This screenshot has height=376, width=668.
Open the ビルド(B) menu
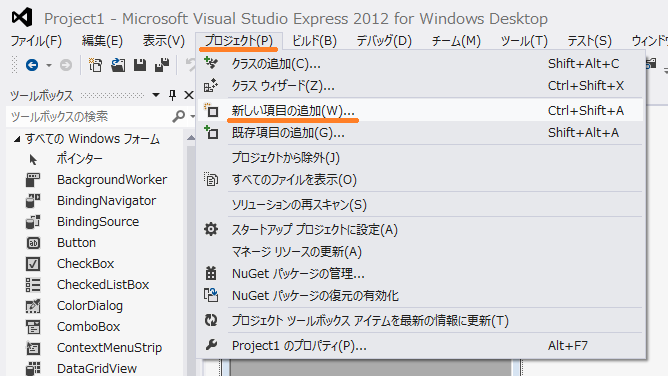tap(314, 41)
